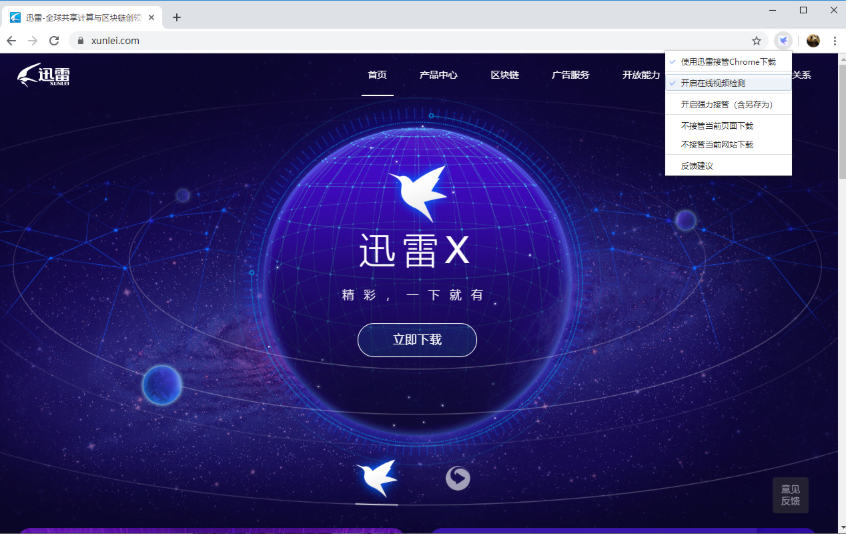Choose 不接管当前页面下载 from the menu

pyautogui.click(x=717, y=126)
